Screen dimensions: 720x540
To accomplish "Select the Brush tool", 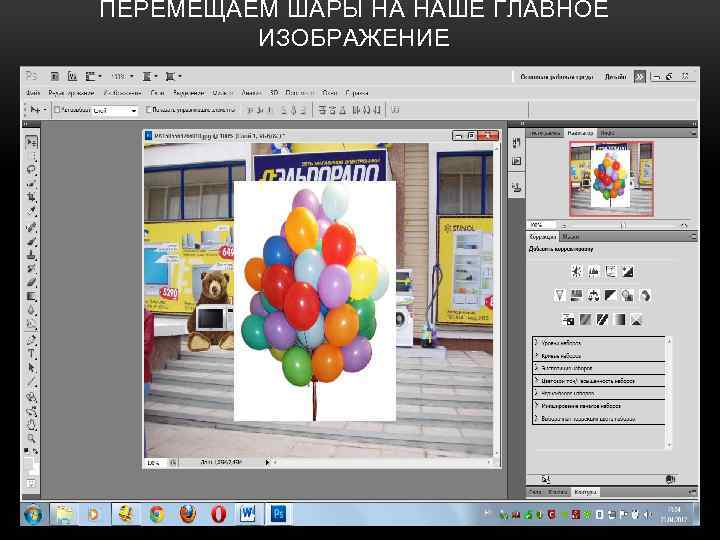I will (x=31, y=240).
